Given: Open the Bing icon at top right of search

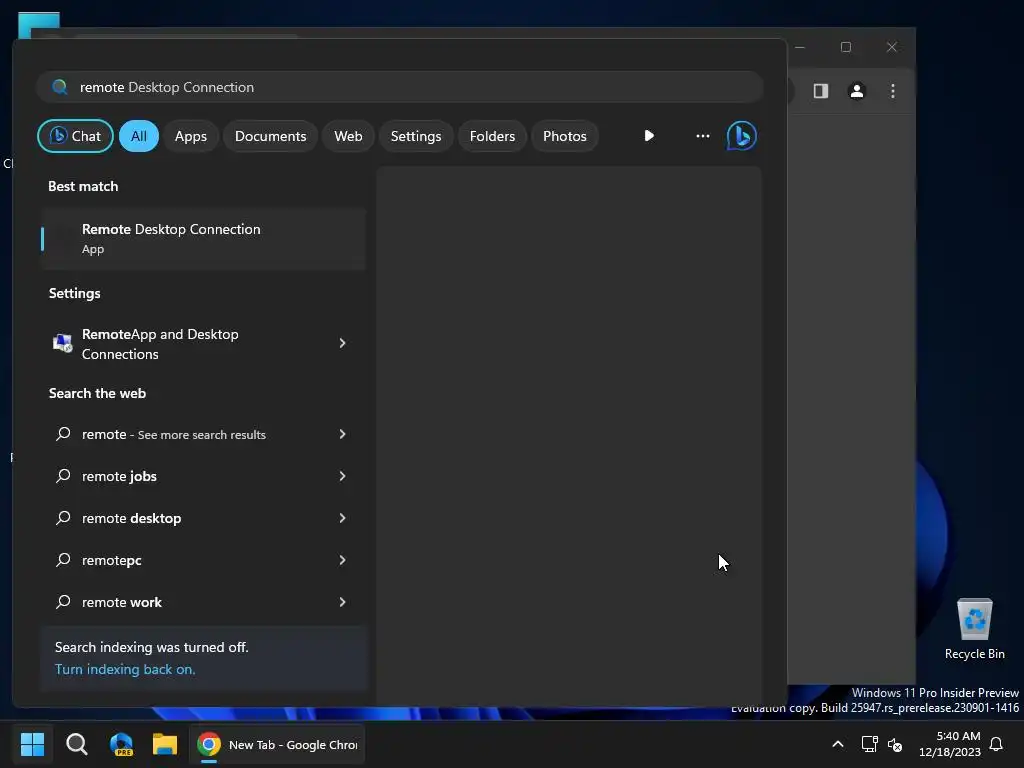Looking at the screenshot, I should tap(742, 136).
